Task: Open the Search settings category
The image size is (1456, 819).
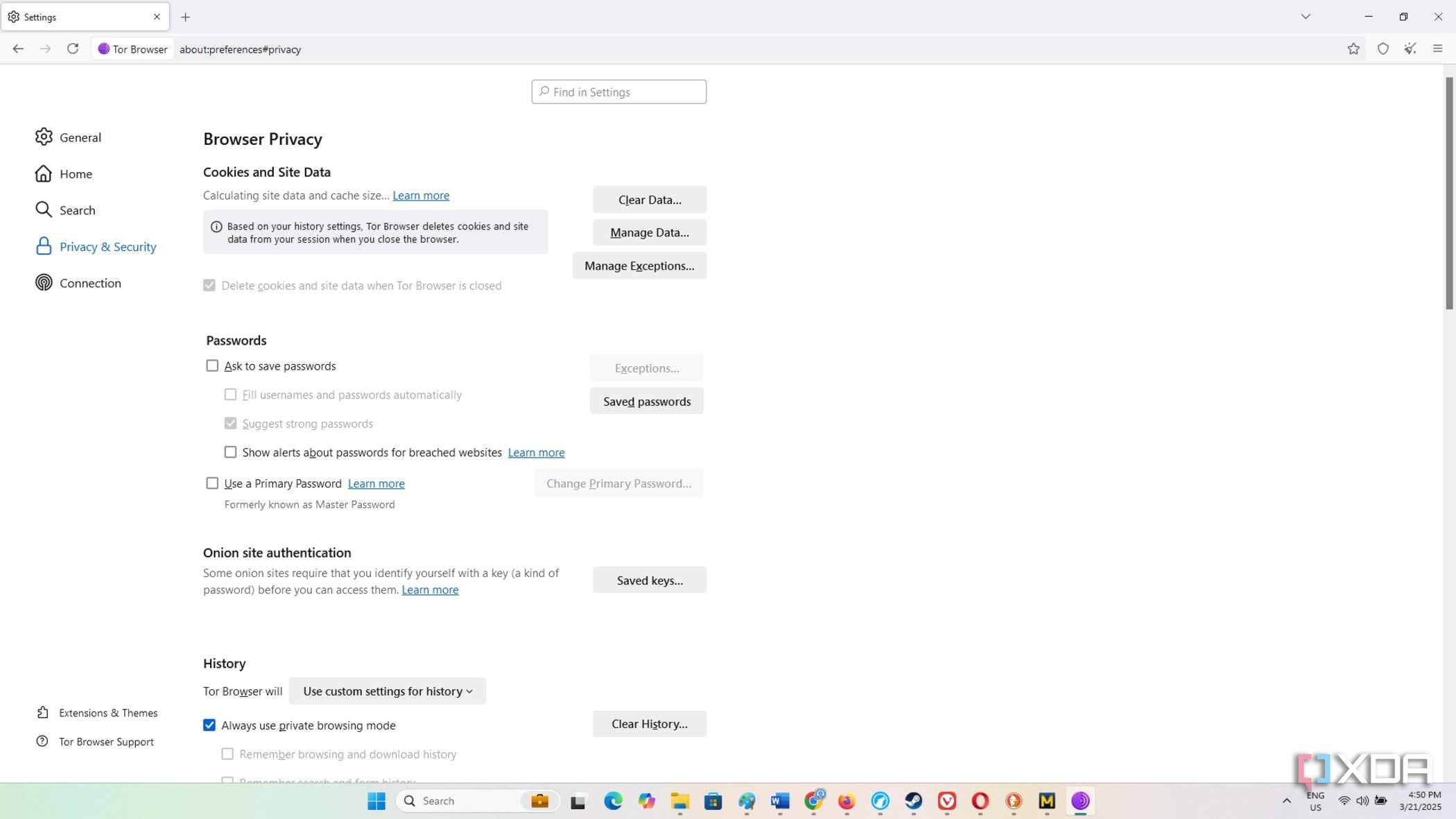Action: pos(65,210)
